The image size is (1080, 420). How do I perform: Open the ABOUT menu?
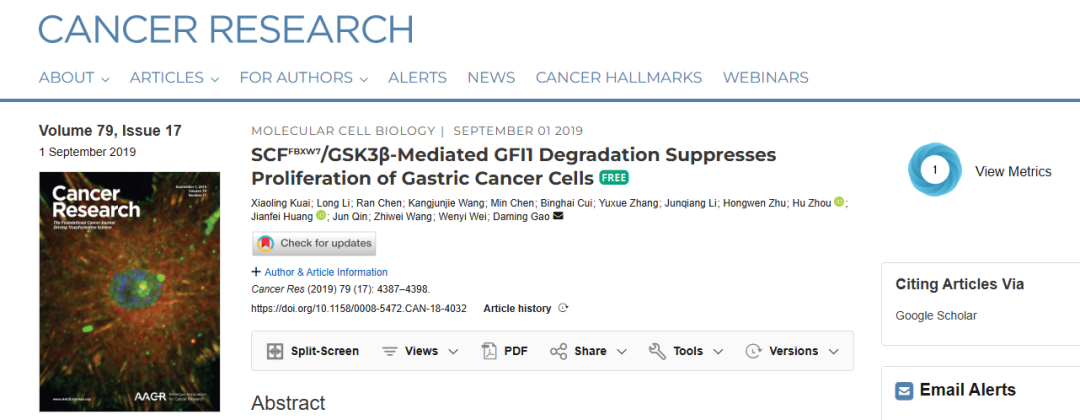click(x=74, y=78)
